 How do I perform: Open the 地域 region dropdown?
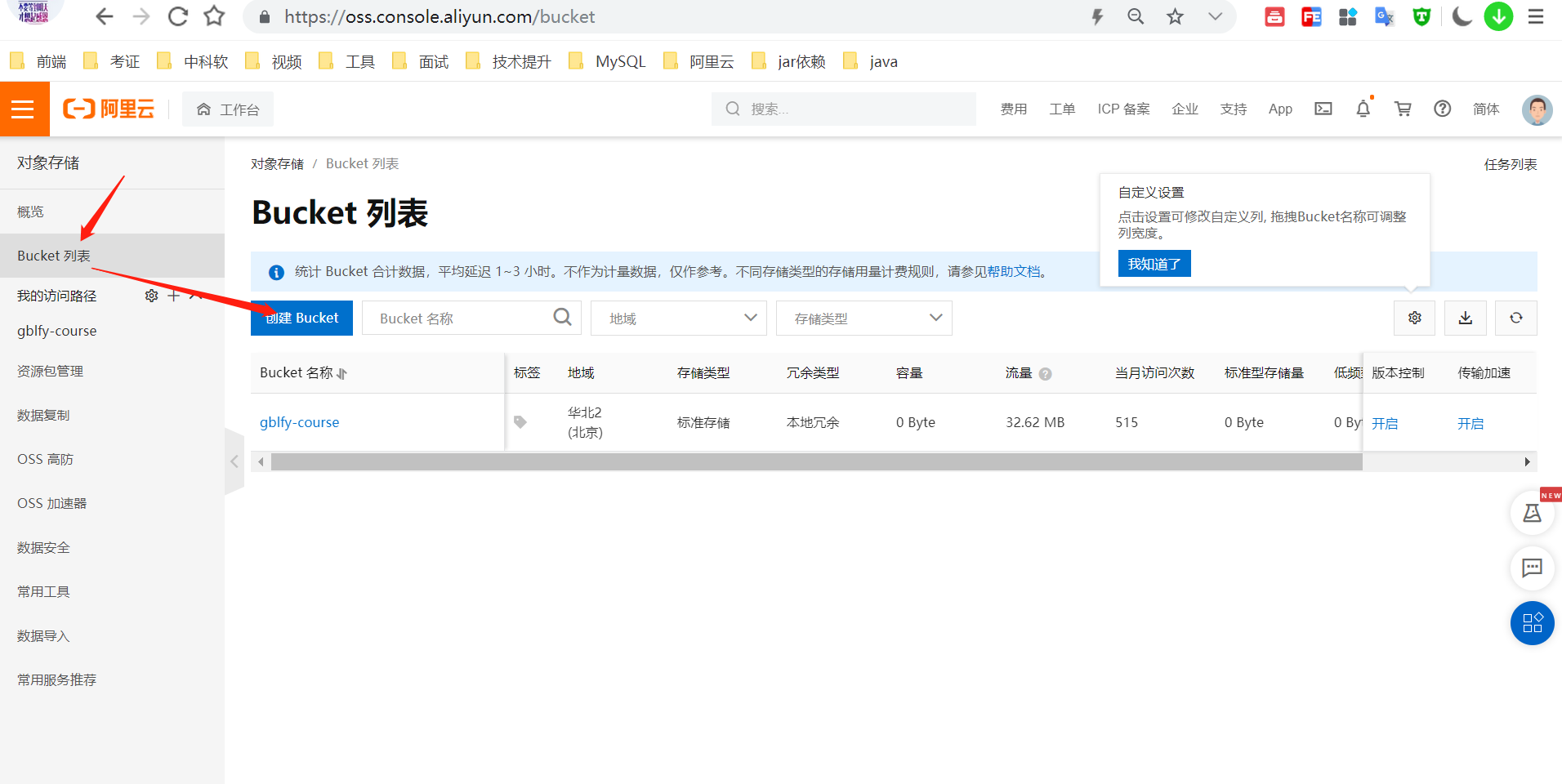[x=678, y=318]
